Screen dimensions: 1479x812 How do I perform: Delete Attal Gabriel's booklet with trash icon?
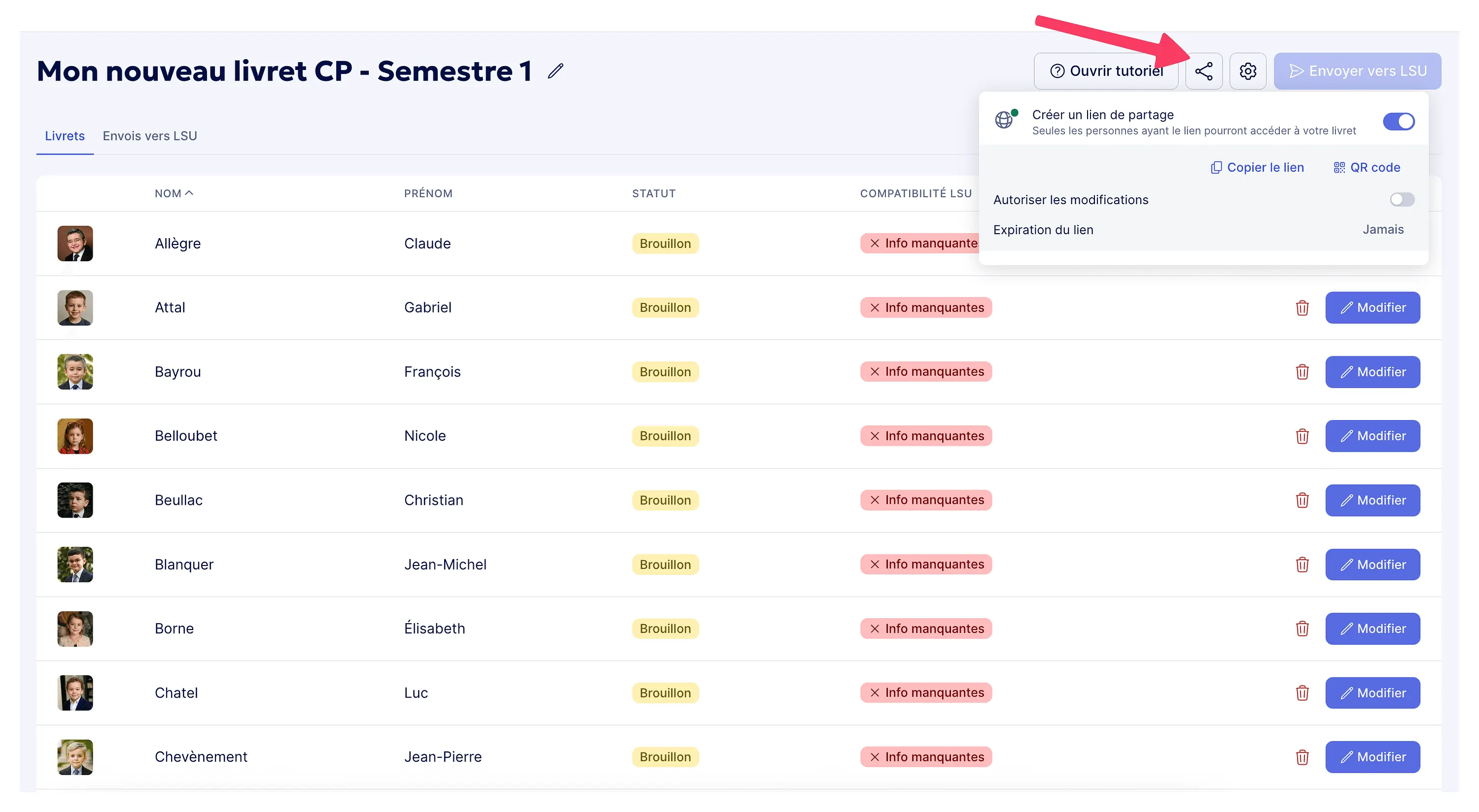[1302, 308]
